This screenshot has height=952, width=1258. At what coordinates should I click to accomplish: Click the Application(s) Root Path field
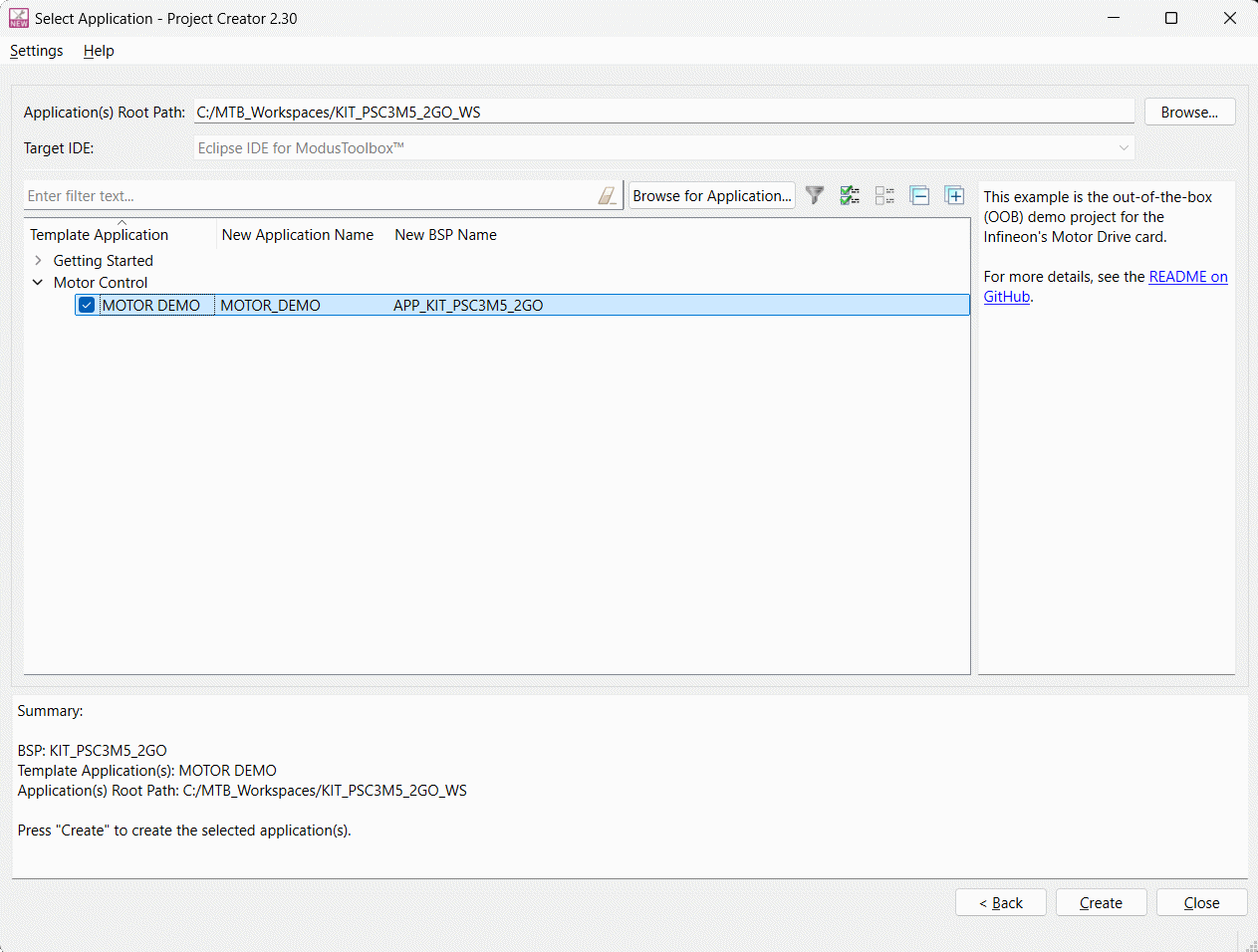click(x=662, y=113)
